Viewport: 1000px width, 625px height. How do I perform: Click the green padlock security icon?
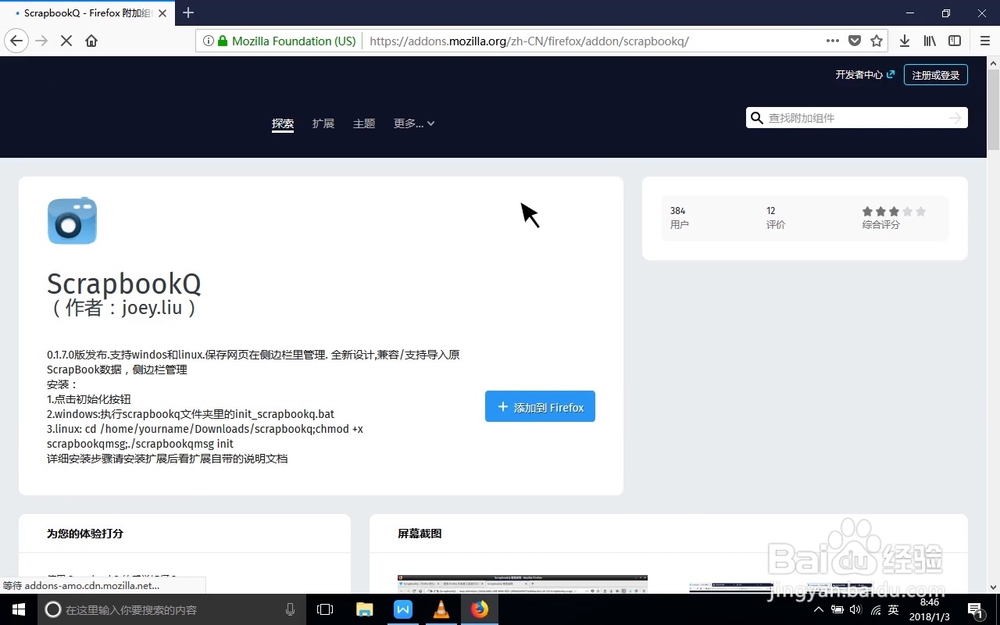pyautogui.click(x=222, y=41)
